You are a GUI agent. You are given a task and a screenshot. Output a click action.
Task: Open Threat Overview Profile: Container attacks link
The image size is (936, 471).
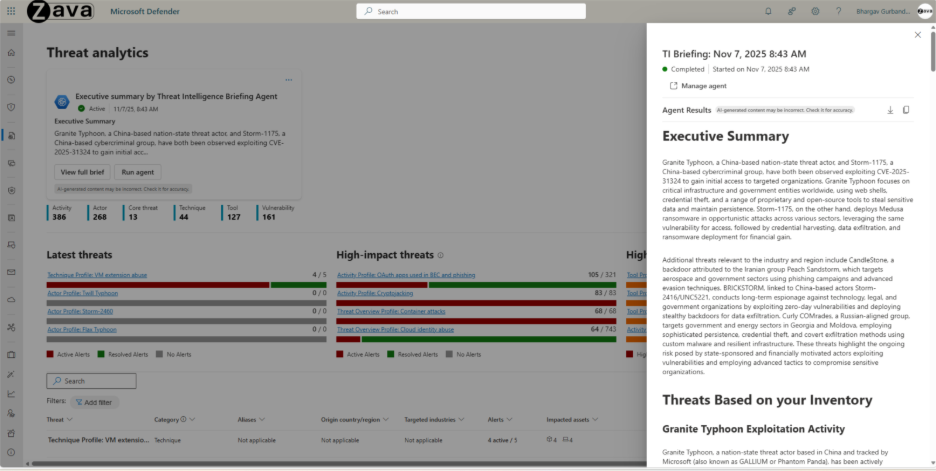tap(391, 311)
